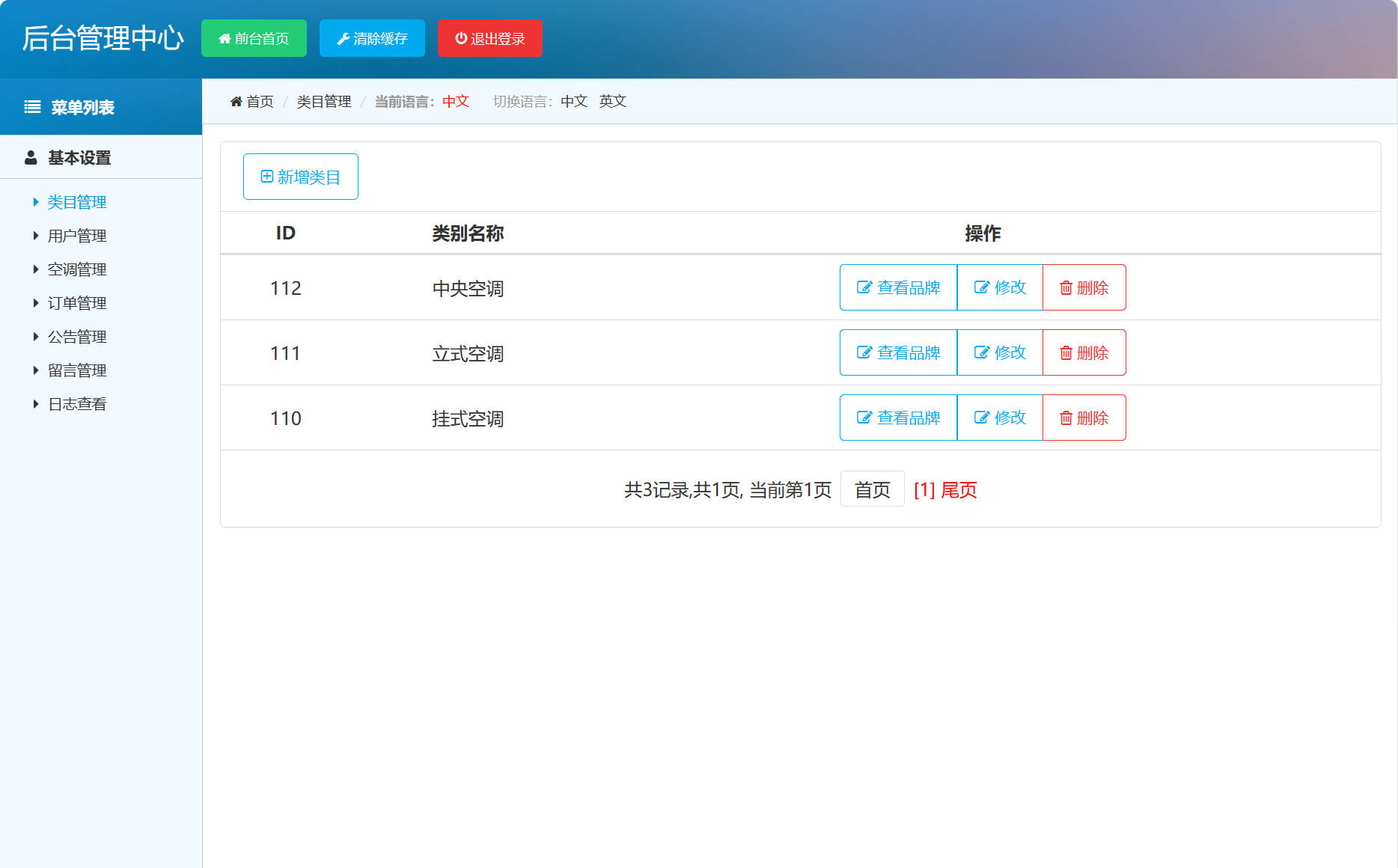Click the 新增类目 button
Viewport: 1398px width, 868px height.
click(x=300, y=177)
